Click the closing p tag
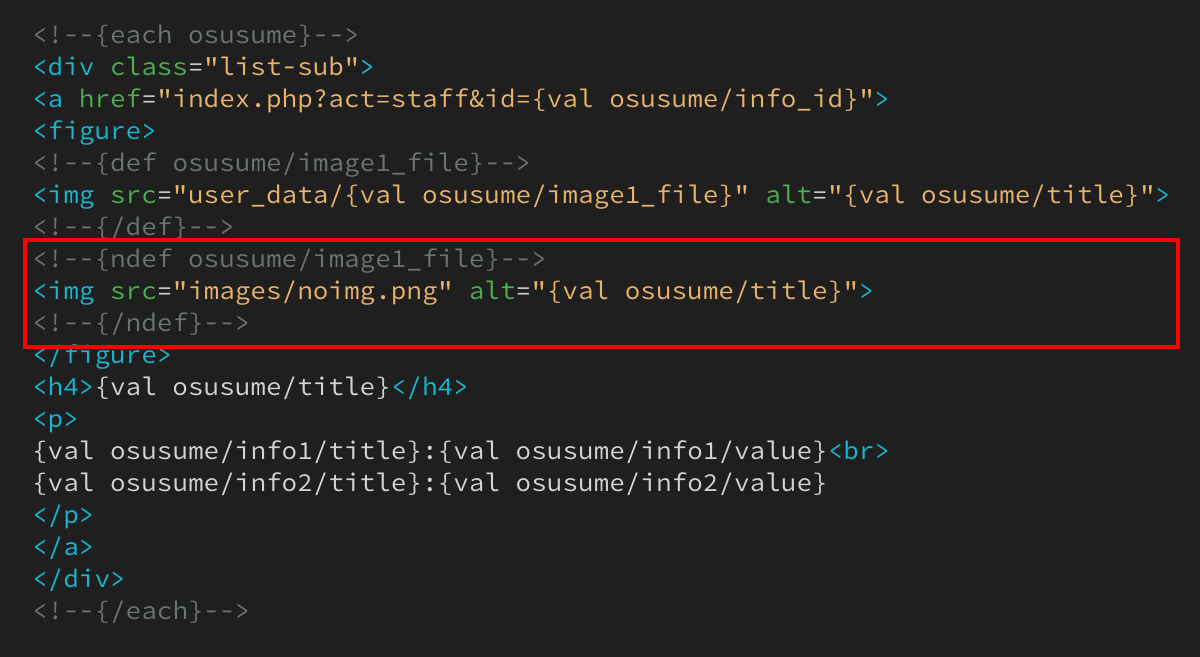The width and height of the screenshot is (1200, 657). click(63, 515)
